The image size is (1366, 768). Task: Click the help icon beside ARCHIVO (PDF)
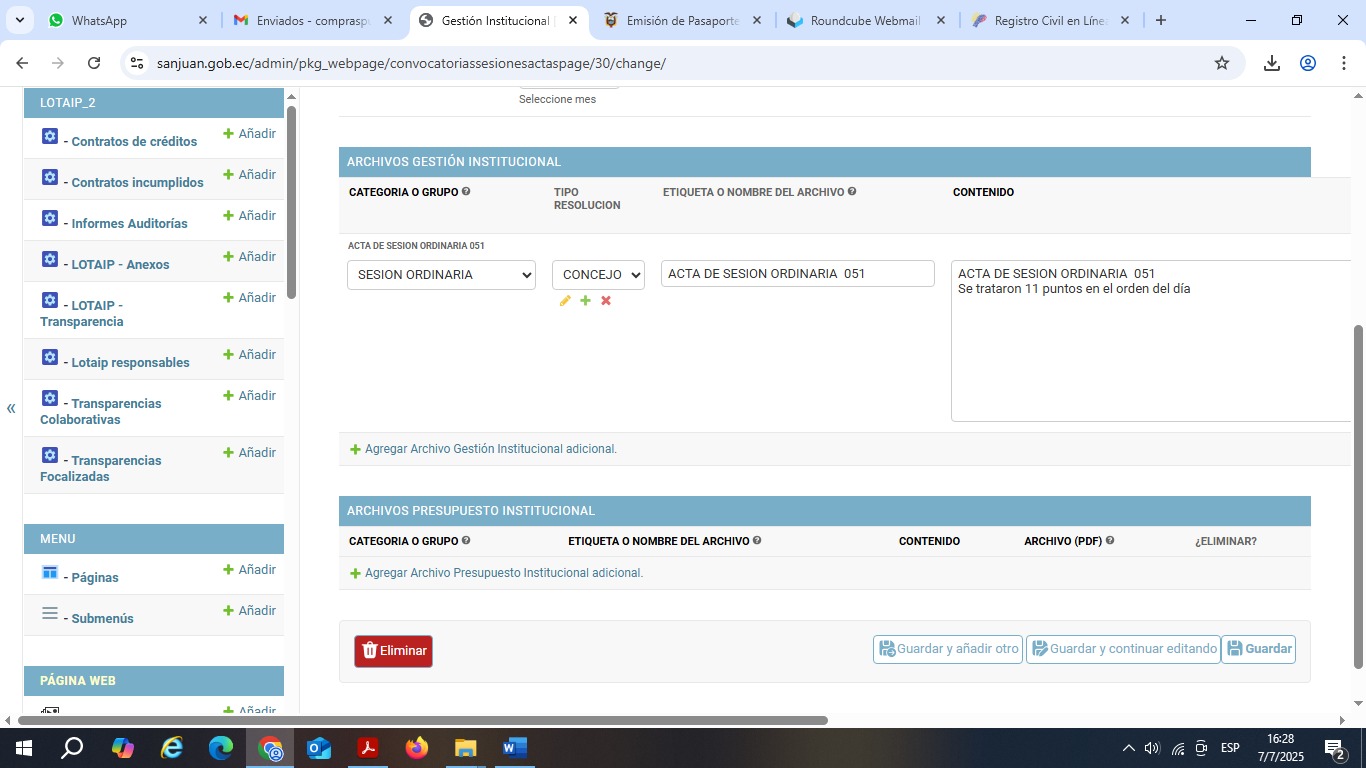click(1110, 541)
